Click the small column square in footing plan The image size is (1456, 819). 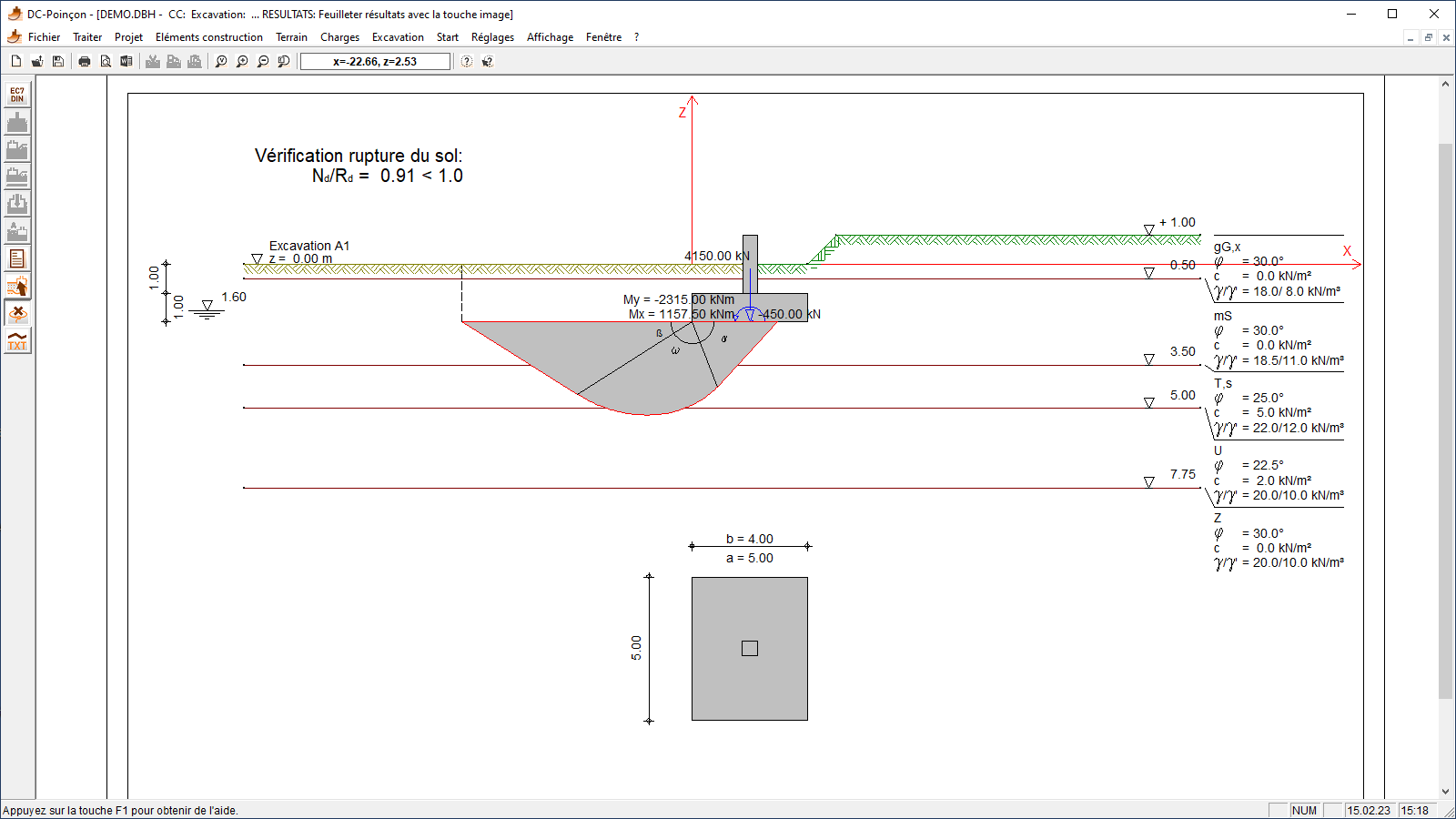tap(750, 649)
